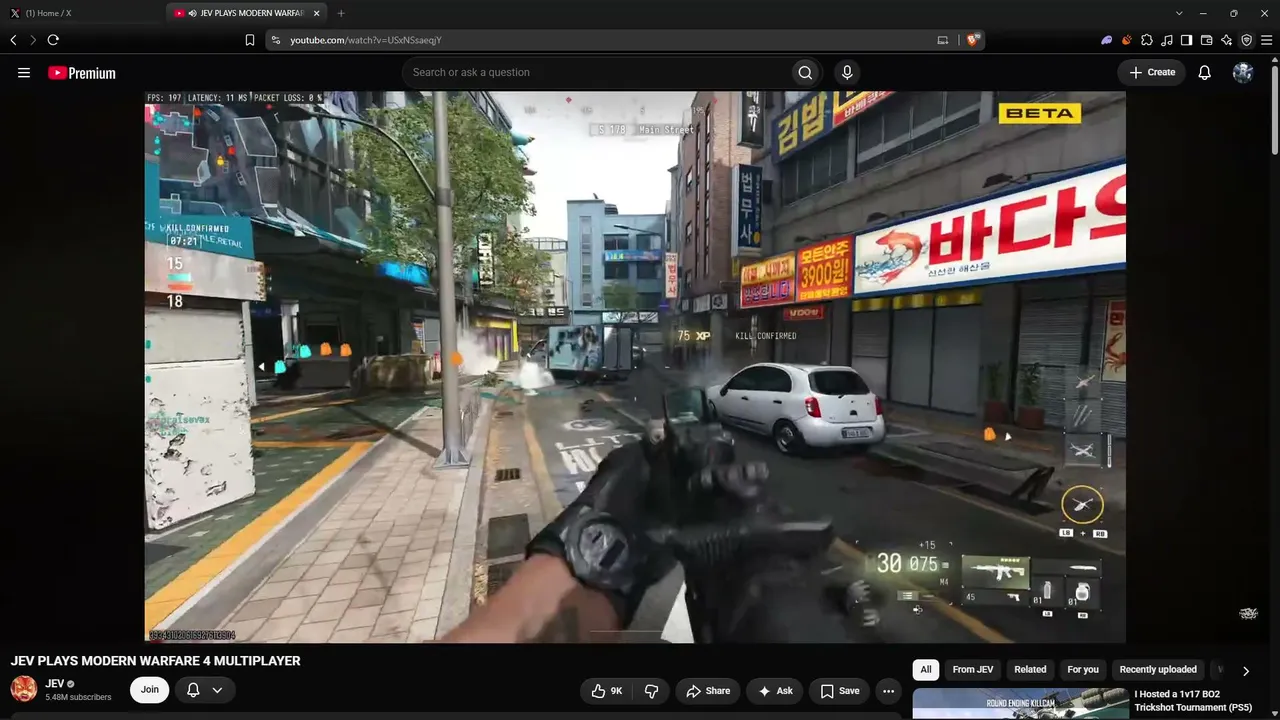1280x720 pixels.
Task: Switch to the Home / X tab
Action: click(x=80, y=13)
